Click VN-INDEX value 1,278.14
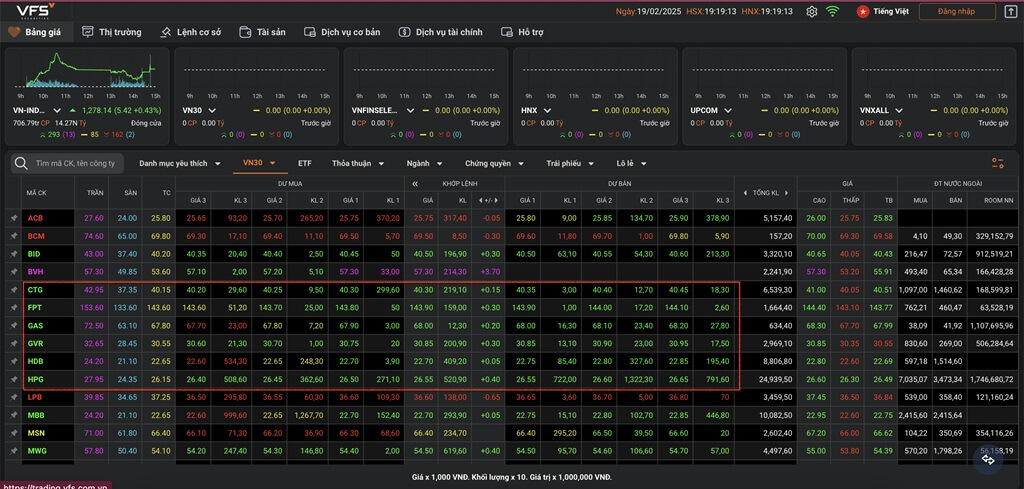1024x489 pixels. point(97,110)
